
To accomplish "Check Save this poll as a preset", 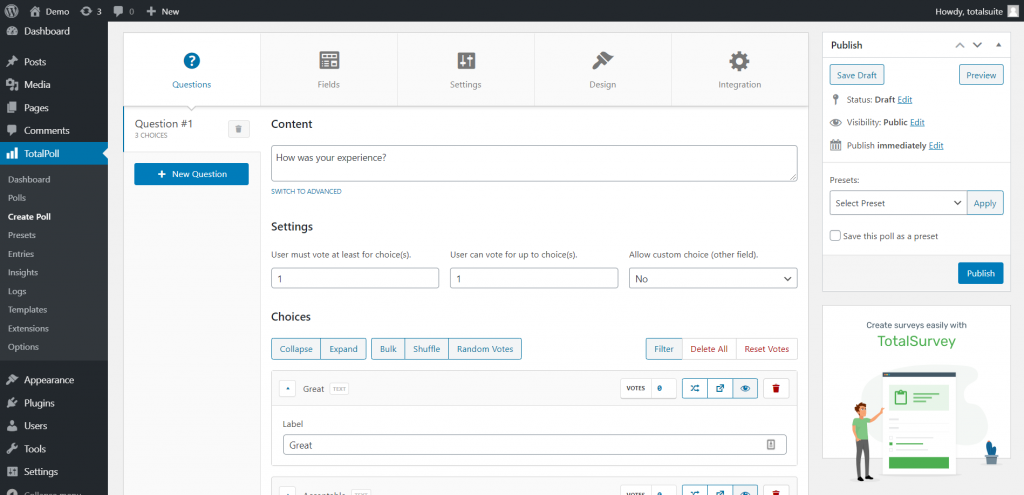I will pyautogui.click(x=835, y=236).
